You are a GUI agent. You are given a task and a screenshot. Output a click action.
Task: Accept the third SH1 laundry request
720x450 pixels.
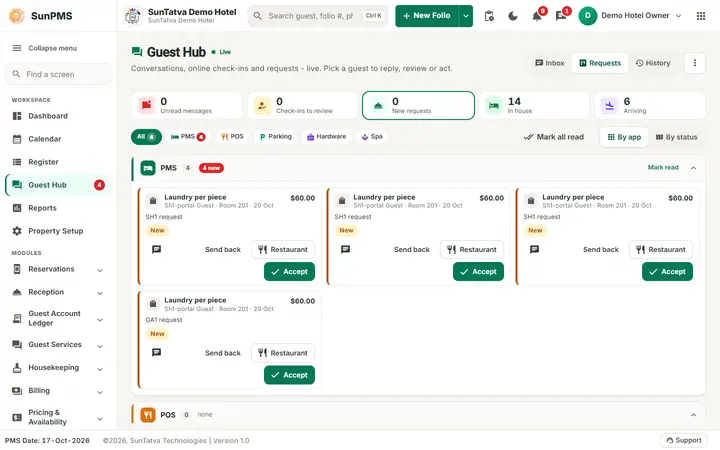tap(667, 272)
